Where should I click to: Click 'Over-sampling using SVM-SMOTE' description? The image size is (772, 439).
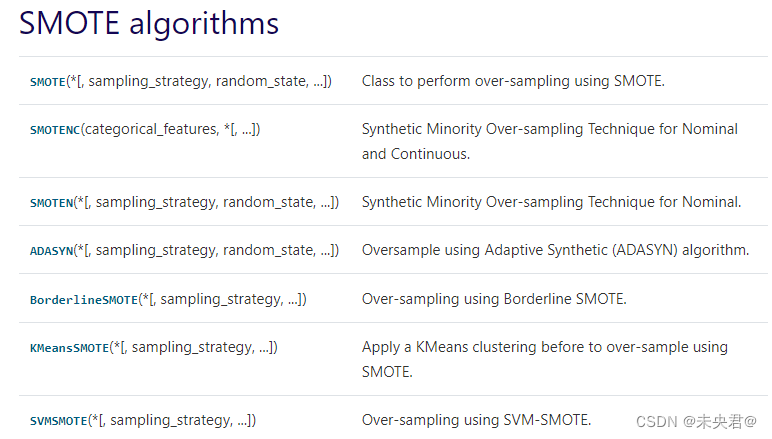point(476,420)
